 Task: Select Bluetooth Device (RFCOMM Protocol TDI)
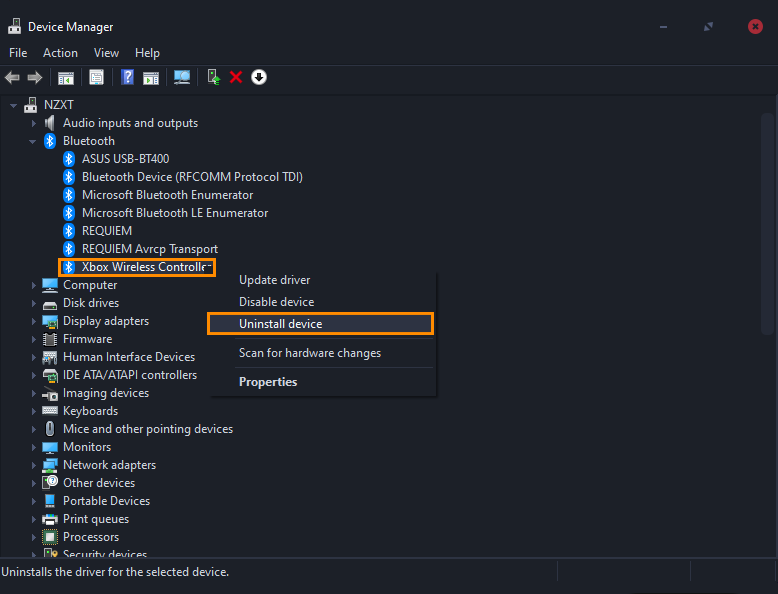pos(192,177)
